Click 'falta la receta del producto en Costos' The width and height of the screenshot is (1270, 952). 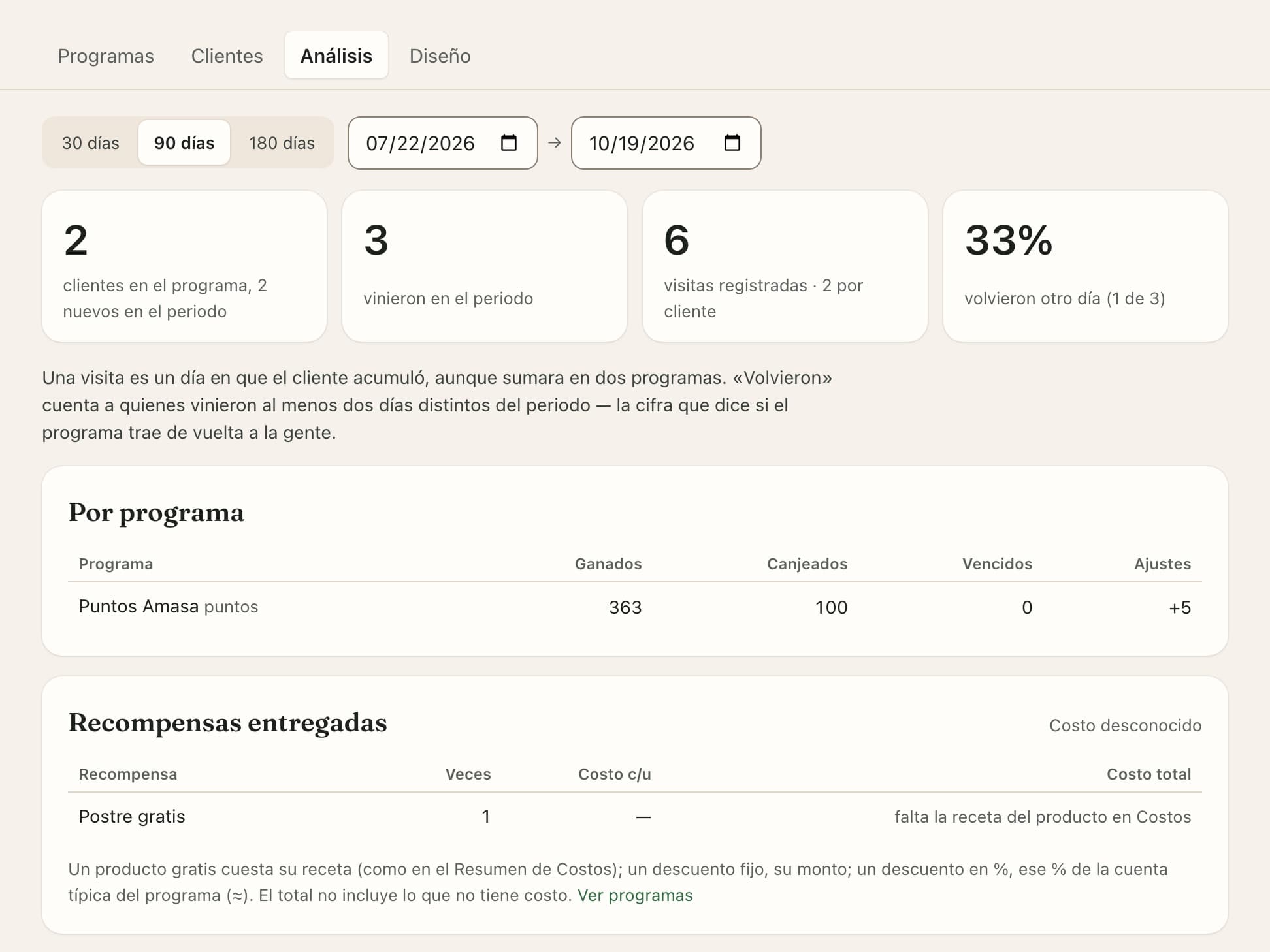click(1043, 817)
